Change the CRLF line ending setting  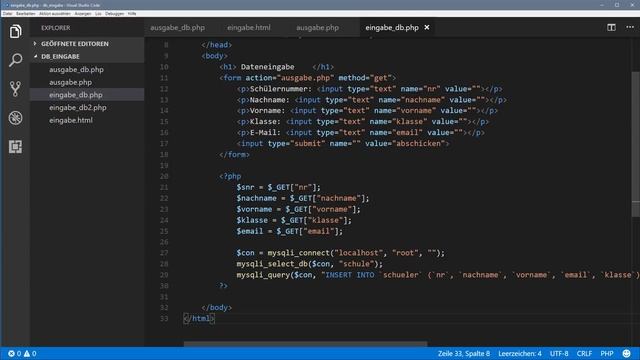584,353
